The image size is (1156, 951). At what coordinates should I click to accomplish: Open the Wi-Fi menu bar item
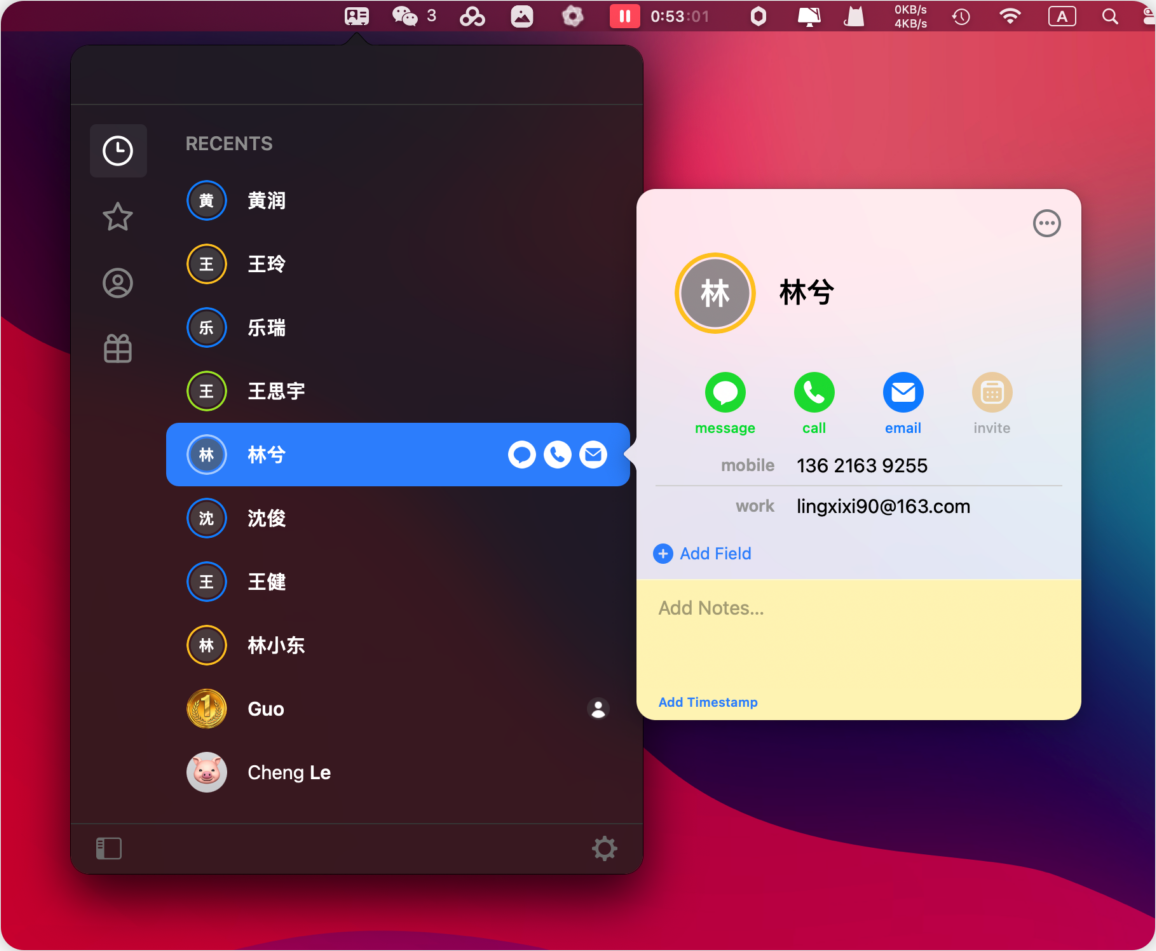1010,16
